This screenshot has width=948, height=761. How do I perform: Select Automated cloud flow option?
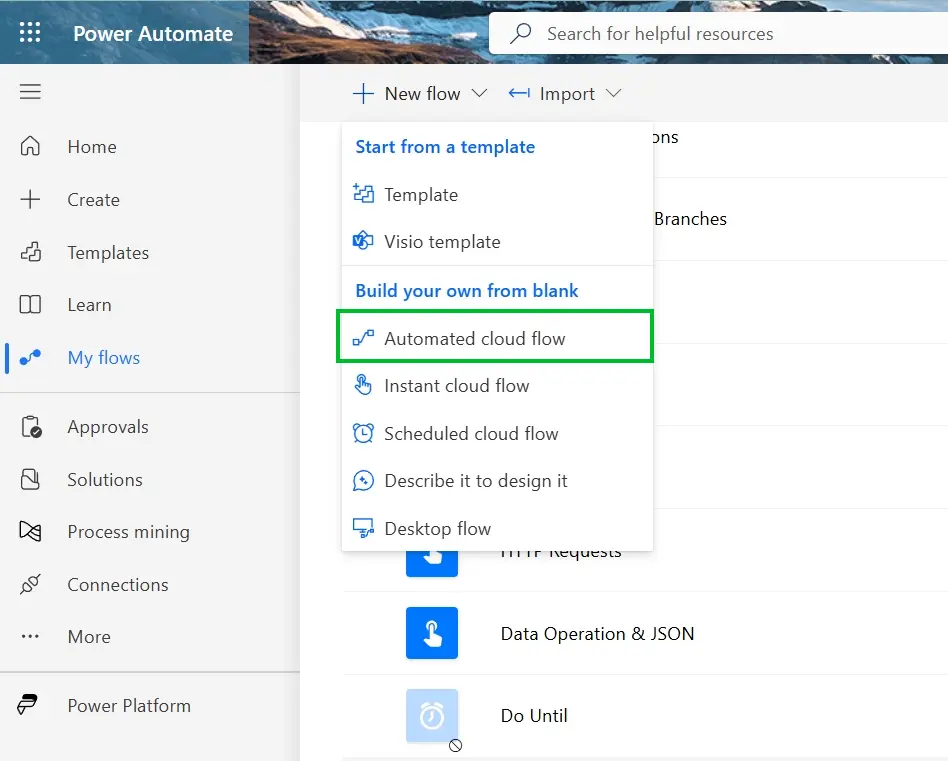495,337
